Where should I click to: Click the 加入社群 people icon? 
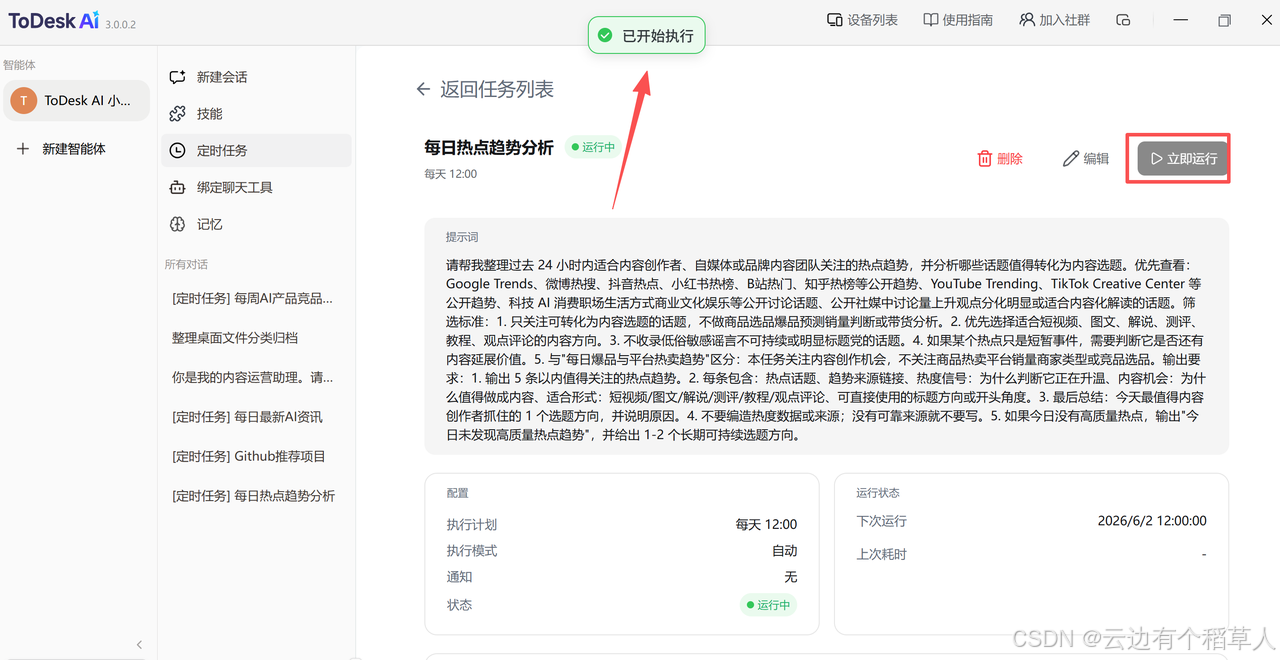[x=1027, y=20]
